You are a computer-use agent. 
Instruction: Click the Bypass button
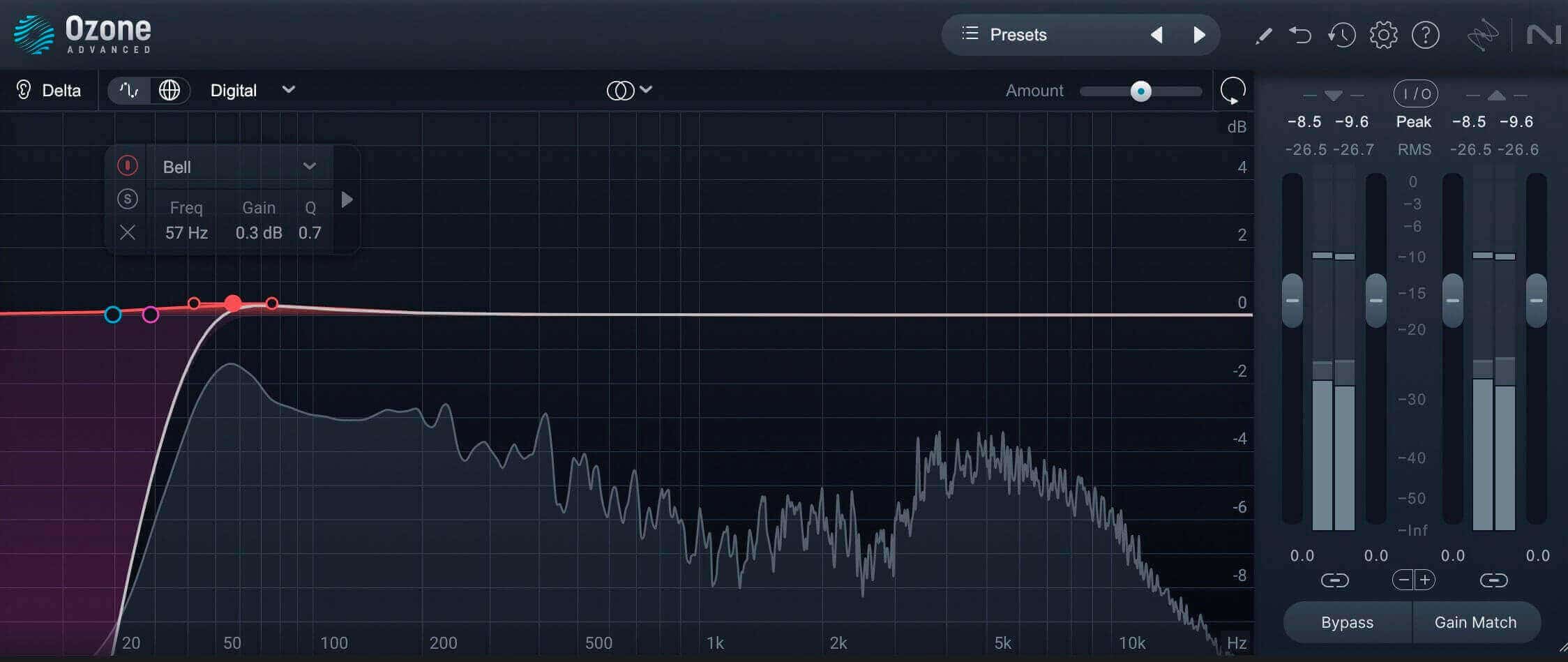(1347, 622)
